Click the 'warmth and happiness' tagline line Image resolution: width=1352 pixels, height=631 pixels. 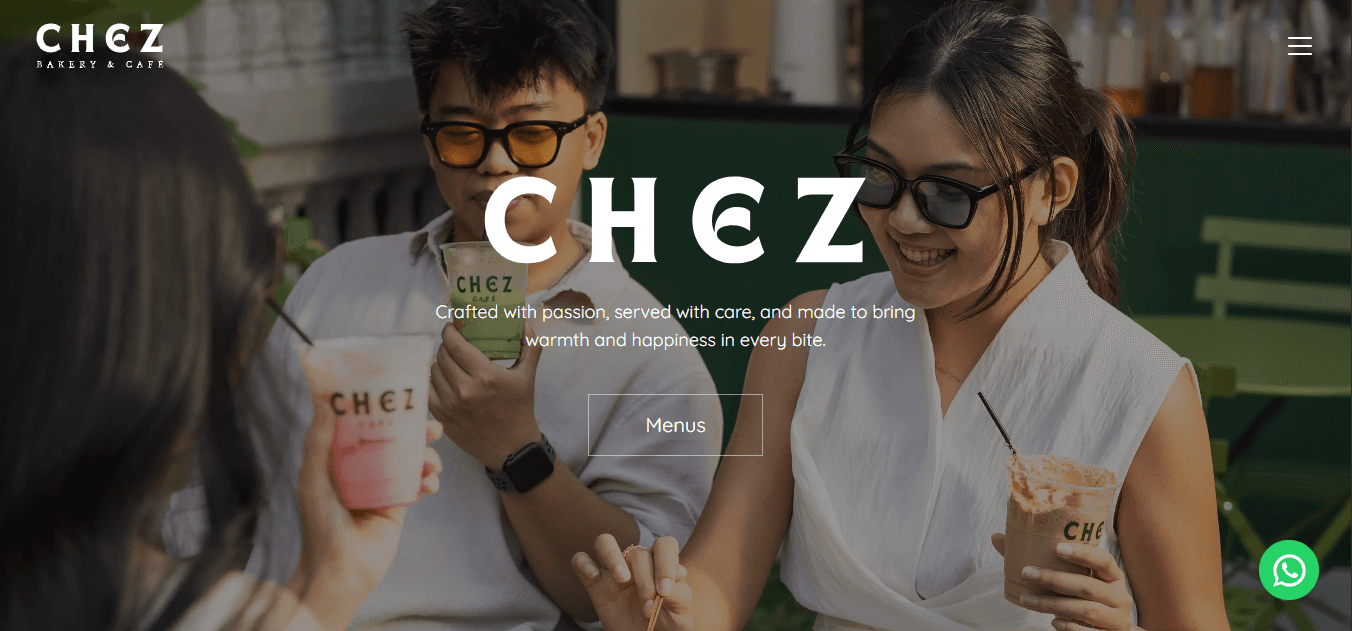tap(675, 340)
